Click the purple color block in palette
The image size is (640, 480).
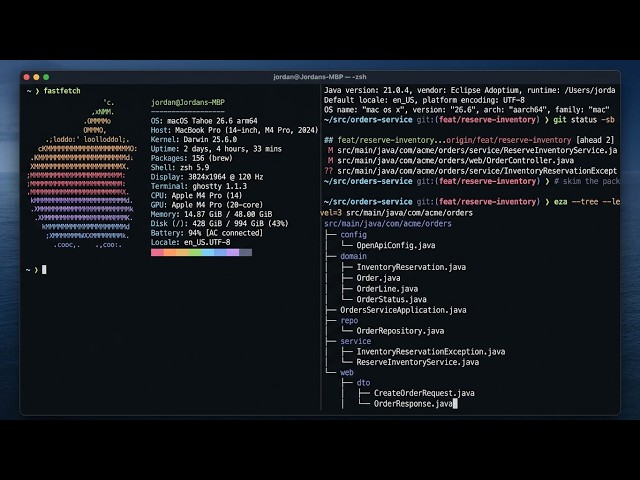(x=233, y=253)
